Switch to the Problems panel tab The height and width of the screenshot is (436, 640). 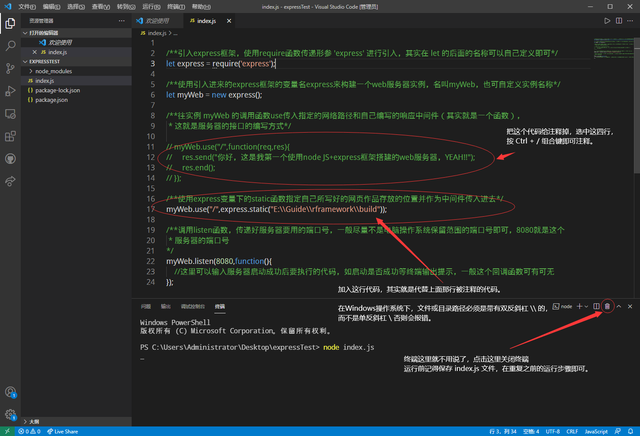pos(146,306)
